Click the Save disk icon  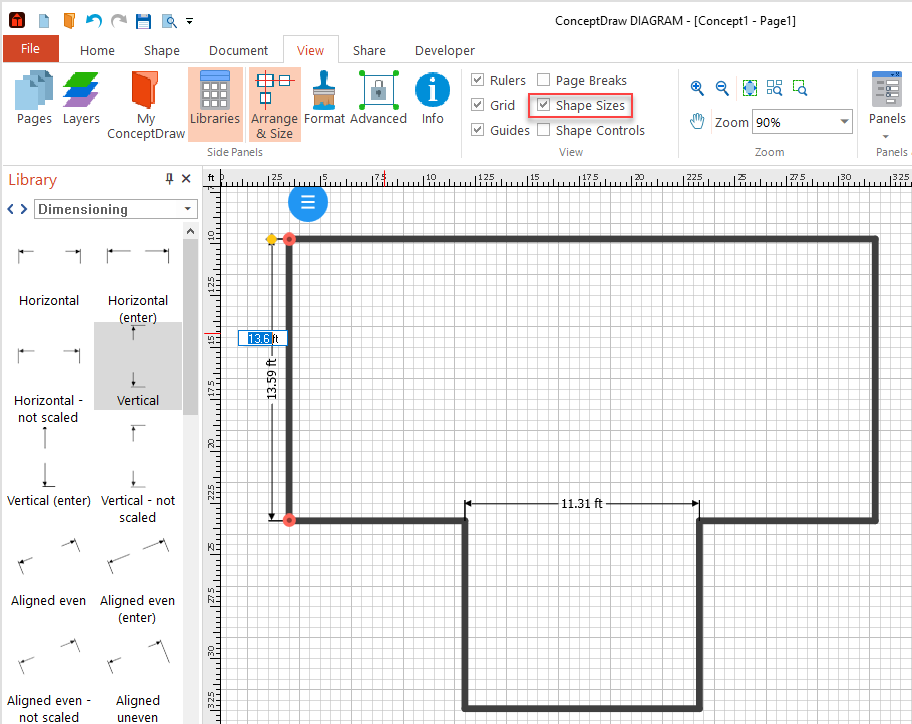pyautogui.click(x=143, y=21)
